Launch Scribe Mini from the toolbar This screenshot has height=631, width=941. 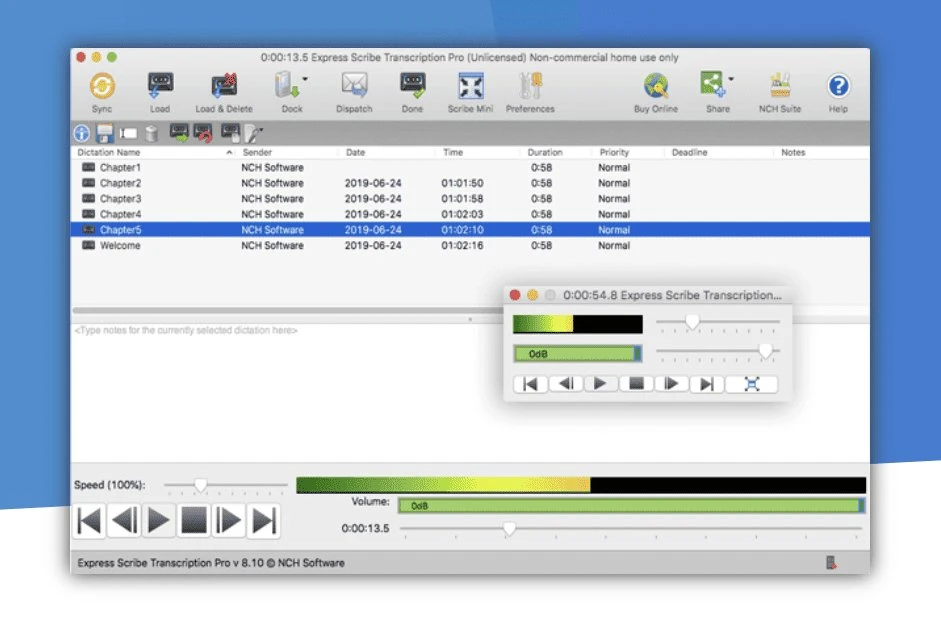tap(469, 88)
